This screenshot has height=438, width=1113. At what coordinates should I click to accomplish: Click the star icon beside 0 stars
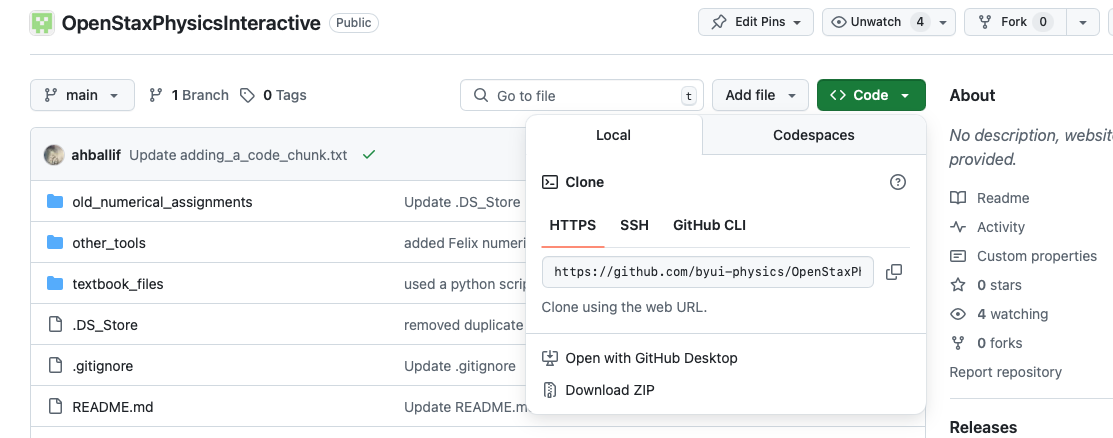coord(958,285)
